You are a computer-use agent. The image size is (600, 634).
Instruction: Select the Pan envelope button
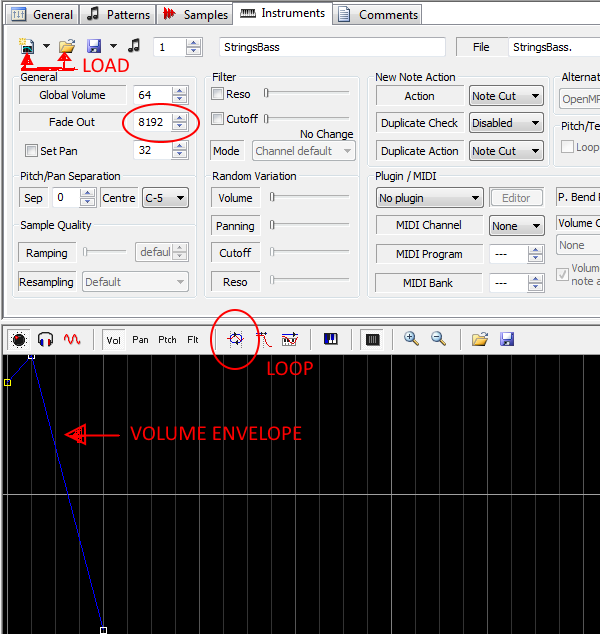140,340
